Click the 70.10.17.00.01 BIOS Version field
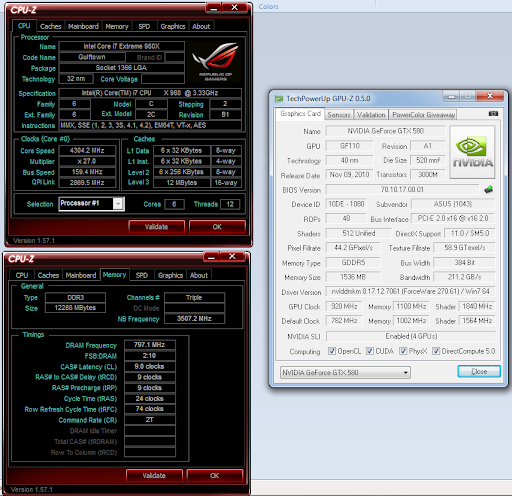Screen dimensions: 512x496 tap(402, 190)
